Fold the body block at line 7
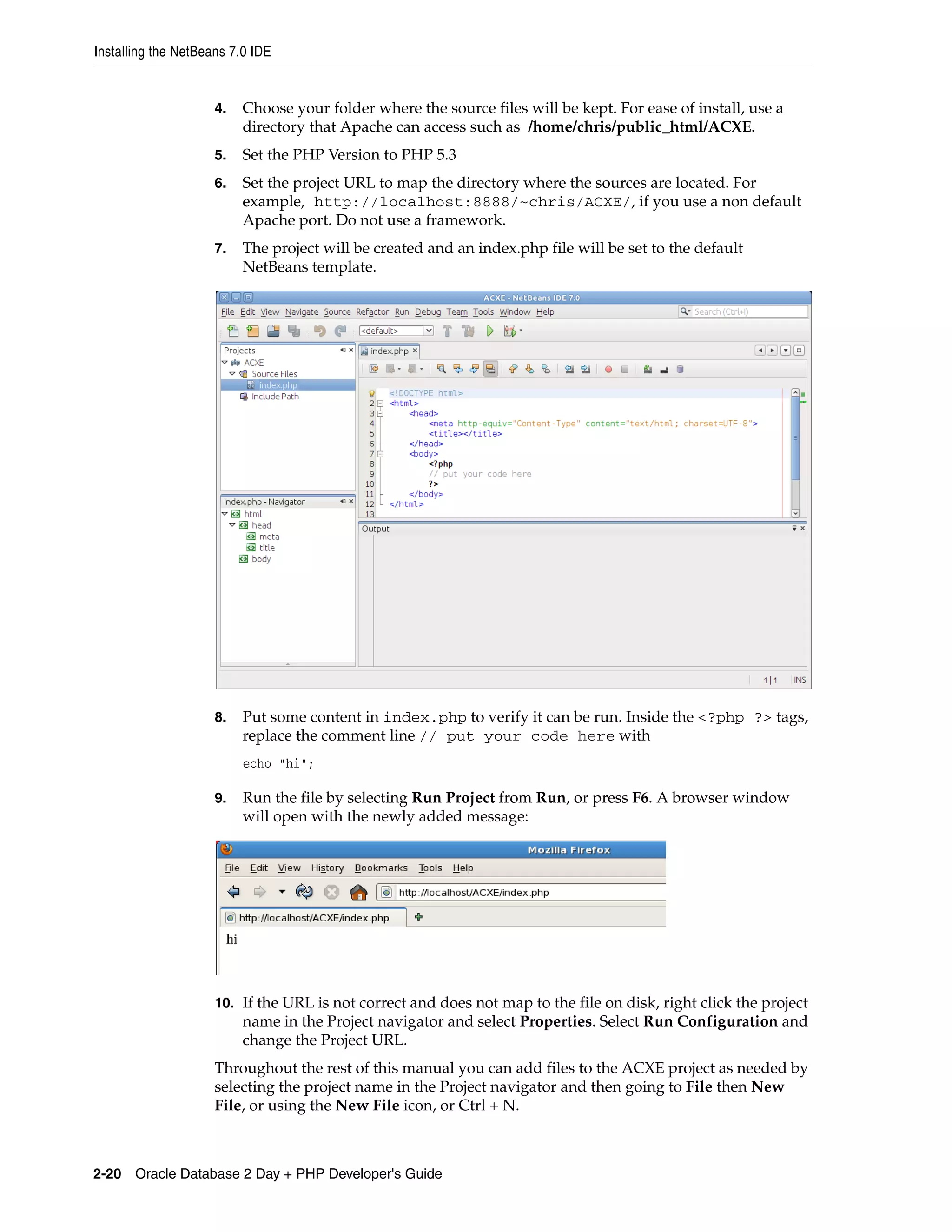The image size is (952, 1232). (x=381, y=454)
